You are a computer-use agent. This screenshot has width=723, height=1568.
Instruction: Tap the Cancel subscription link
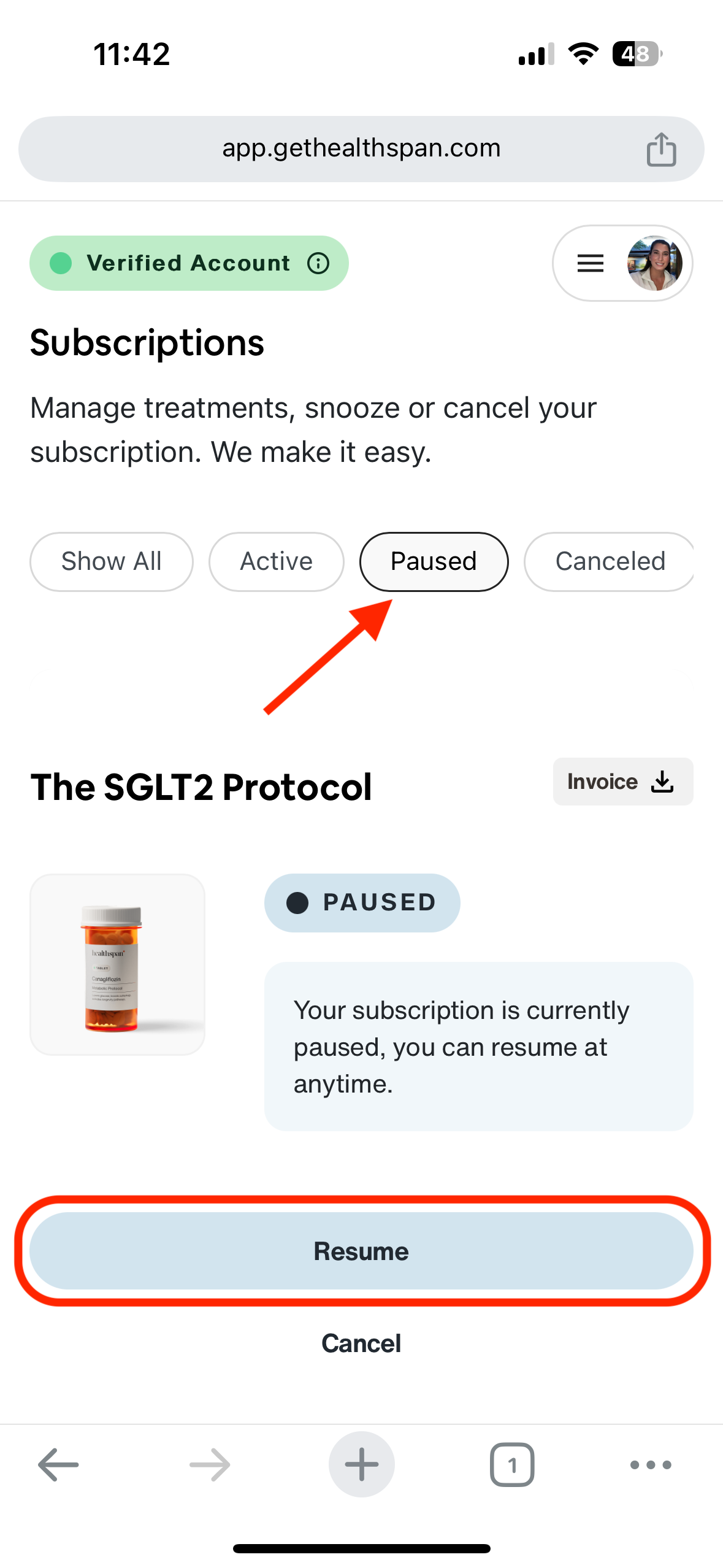click(361, 1343)
